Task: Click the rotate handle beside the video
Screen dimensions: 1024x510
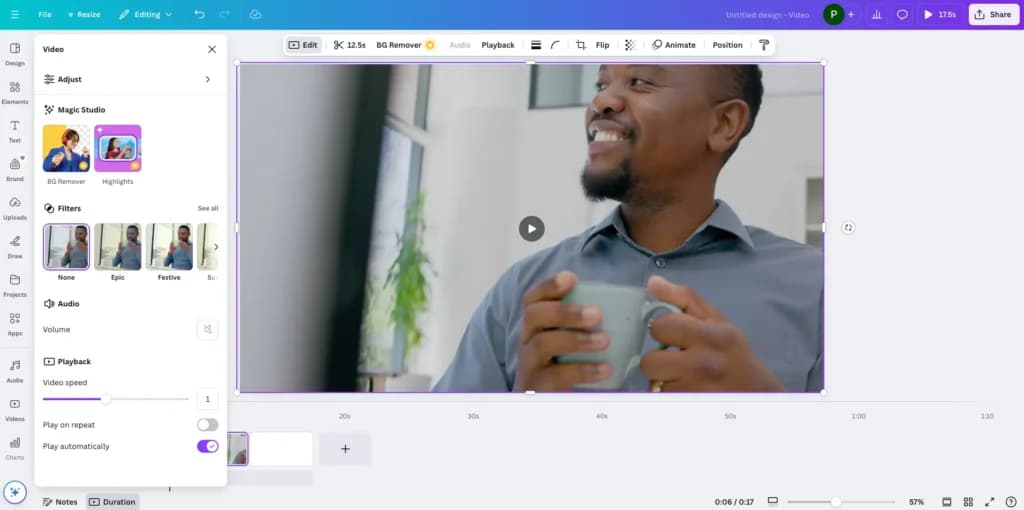Action: click(848, 227)
